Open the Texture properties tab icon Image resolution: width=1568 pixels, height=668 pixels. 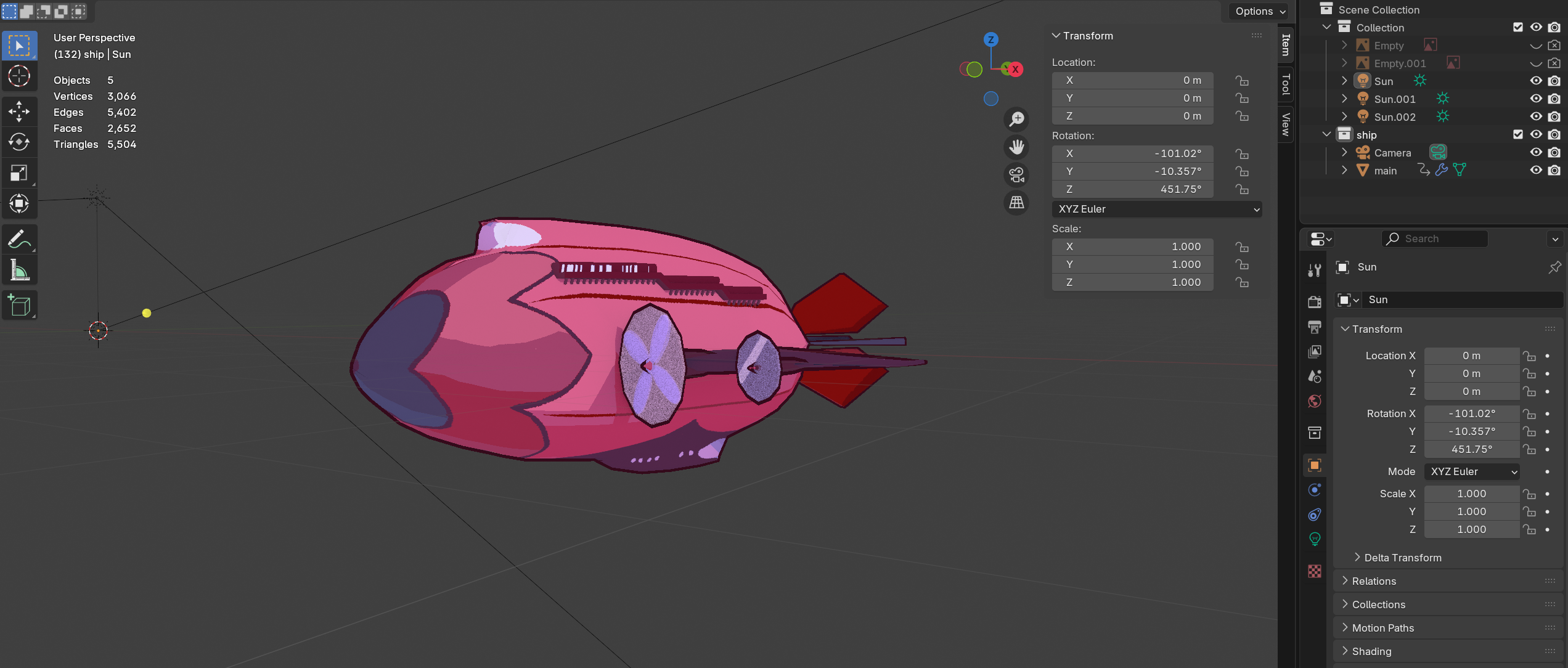[1314, 571]
